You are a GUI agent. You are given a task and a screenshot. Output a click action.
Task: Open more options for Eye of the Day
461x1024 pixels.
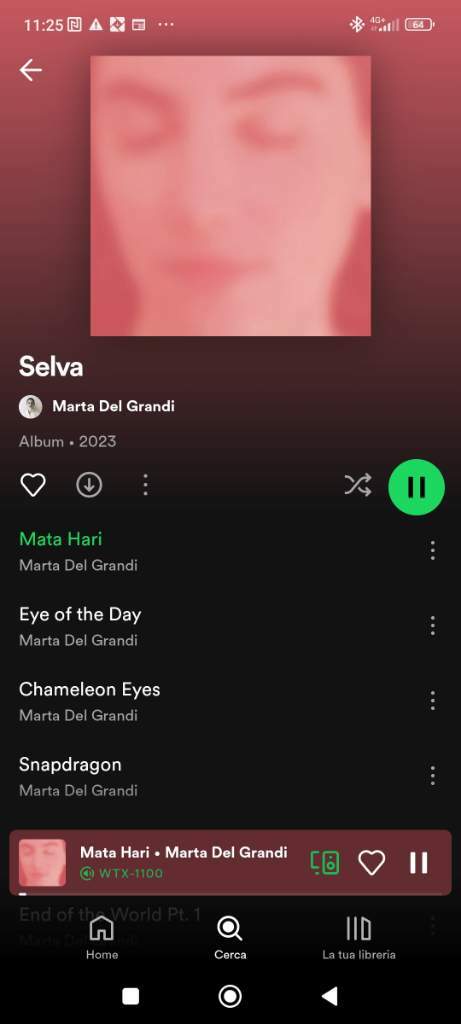coord(432,626)
